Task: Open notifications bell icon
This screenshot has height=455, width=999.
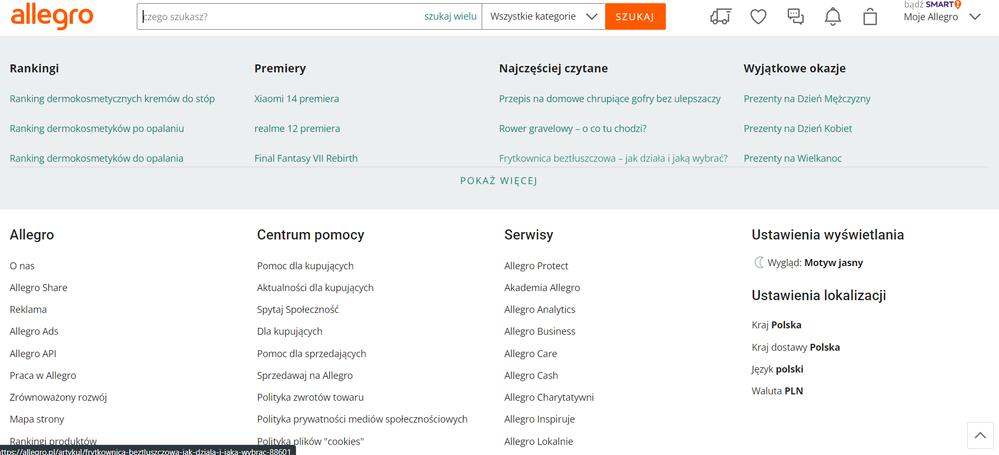Action: pyautogui.click(x=832, y=16)
